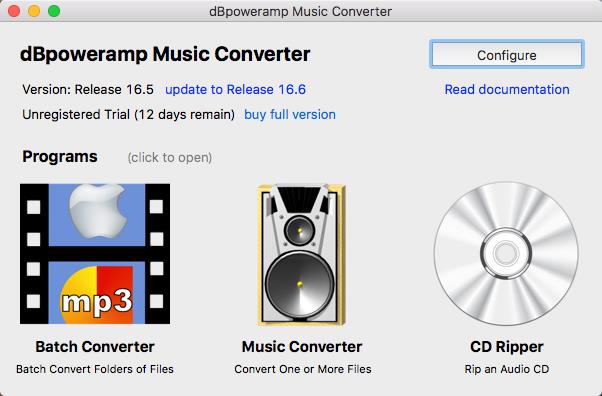Minimize the window with the yellow button

tap(34, 11)
